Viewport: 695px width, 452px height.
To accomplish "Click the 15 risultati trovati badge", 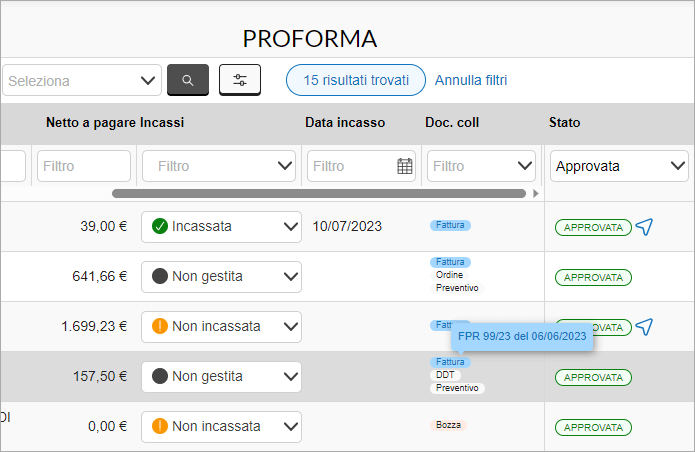I will (x=356, y=80).
